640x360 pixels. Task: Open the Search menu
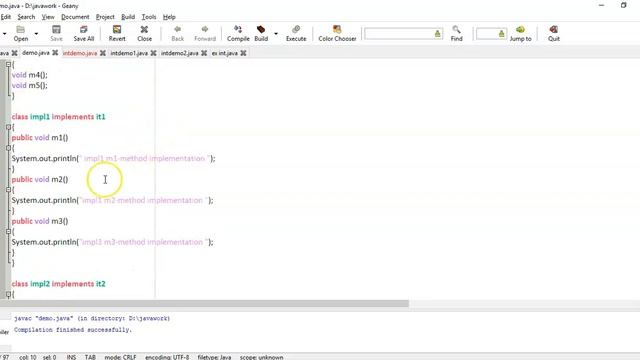tap(26, 17)
